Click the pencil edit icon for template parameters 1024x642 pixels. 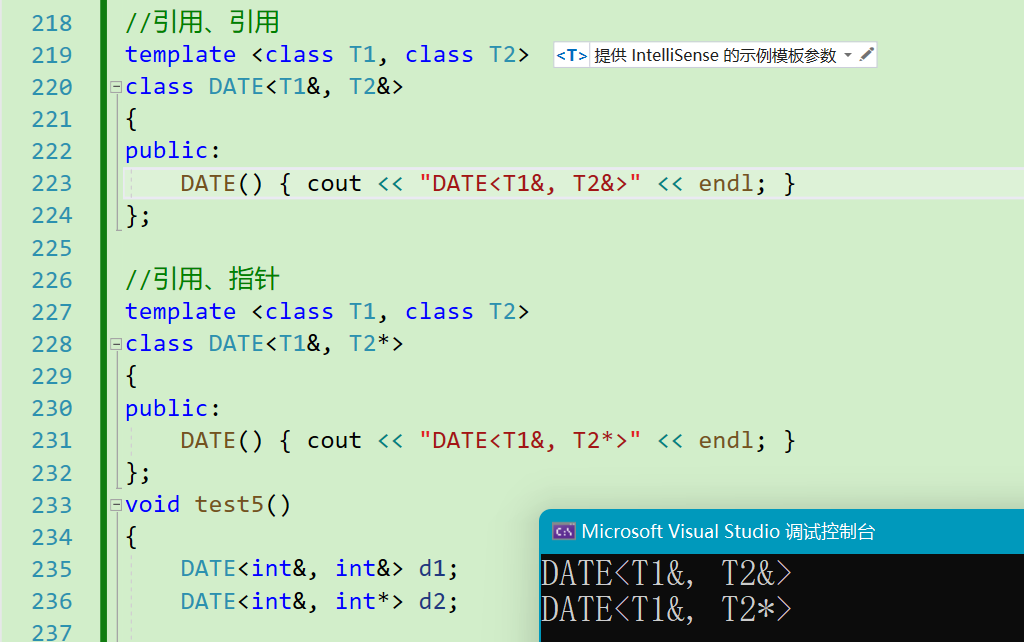pos(867,55)
